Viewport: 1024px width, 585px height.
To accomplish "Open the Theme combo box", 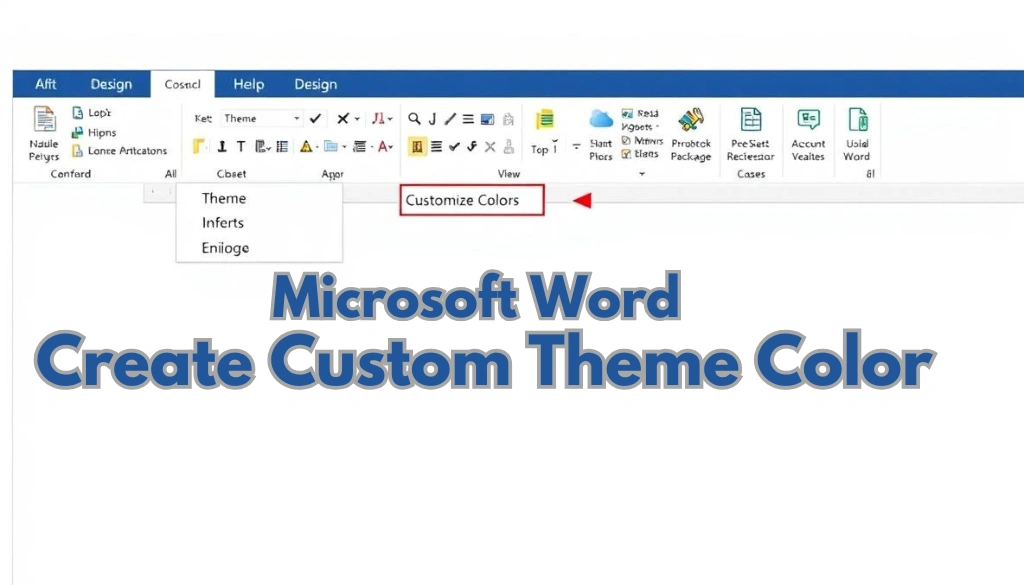I will [261, 118].
